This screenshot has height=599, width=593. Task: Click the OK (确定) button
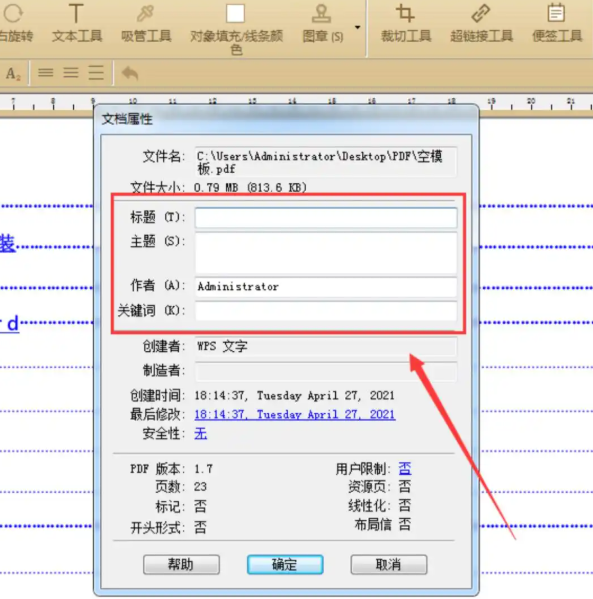click(x=285, y=564)
